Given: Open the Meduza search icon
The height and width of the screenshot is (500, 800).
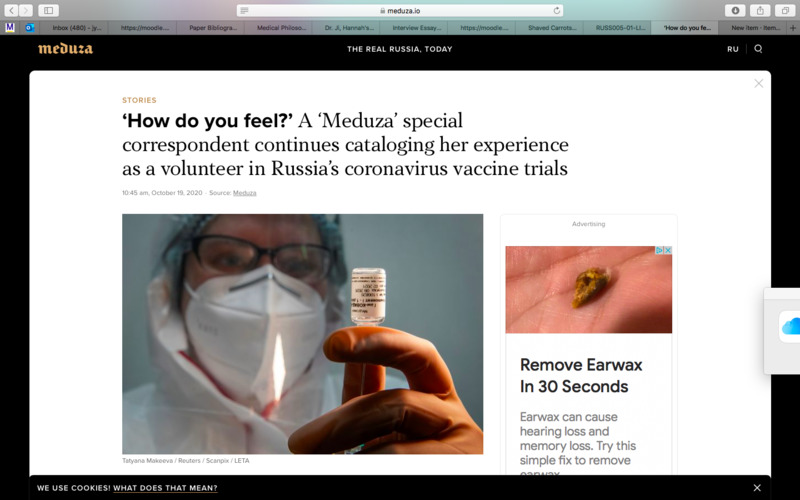Looking at the screenshot, I should point(758,49).
